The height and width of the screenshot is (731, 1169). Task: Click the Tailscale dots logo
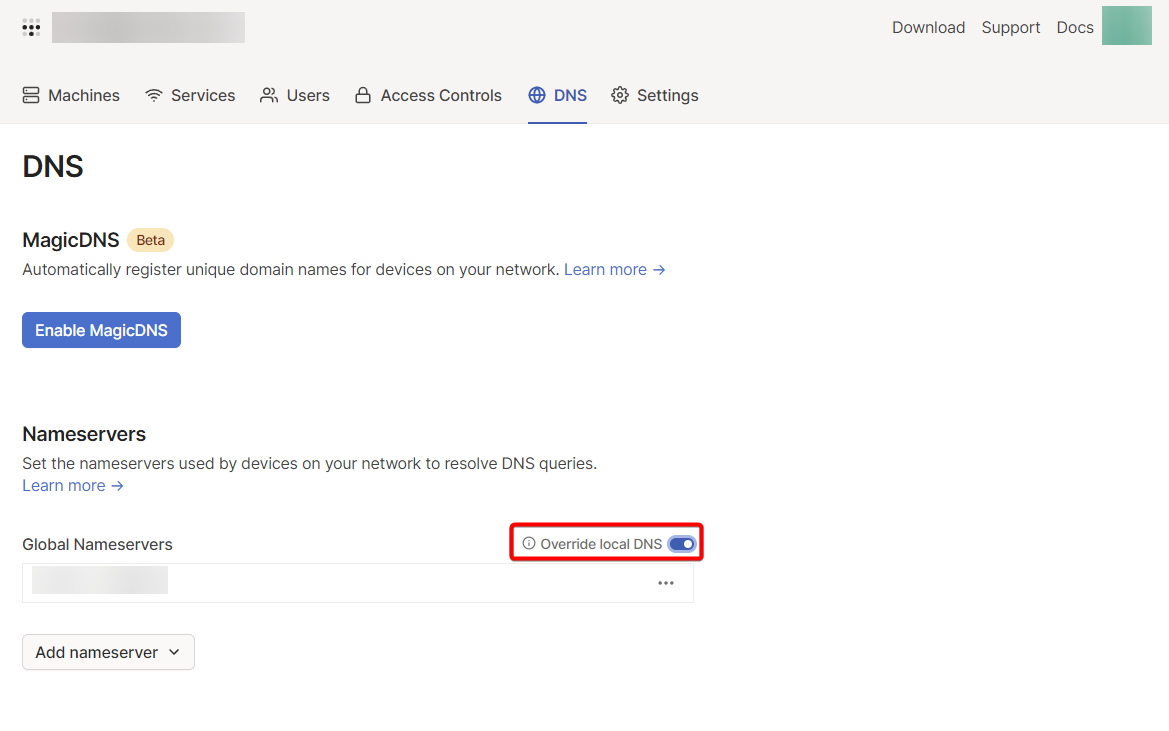click(x=31, y=27)
